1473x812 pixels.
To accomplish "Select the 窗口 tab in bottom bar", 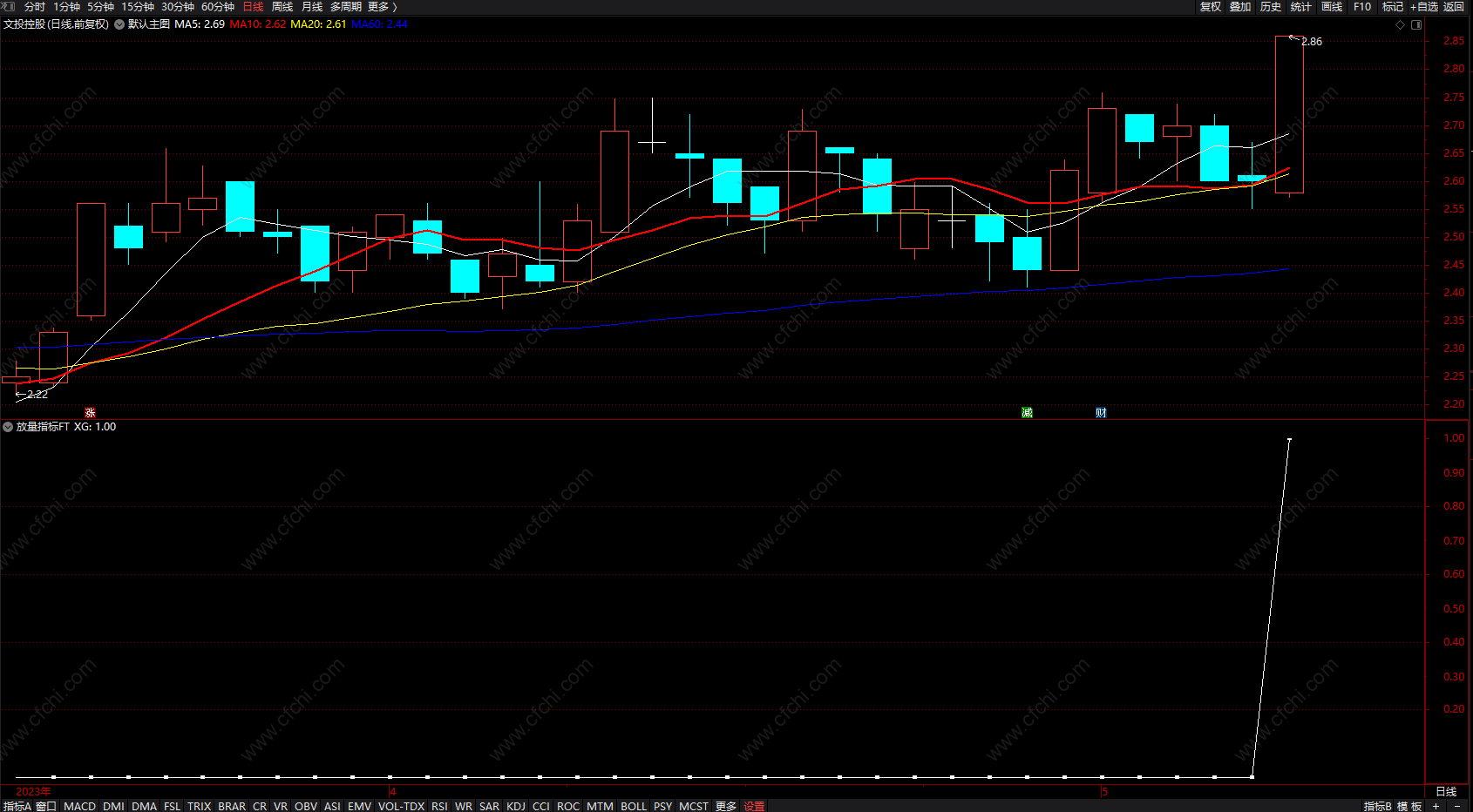I will [x=46, y=806].
